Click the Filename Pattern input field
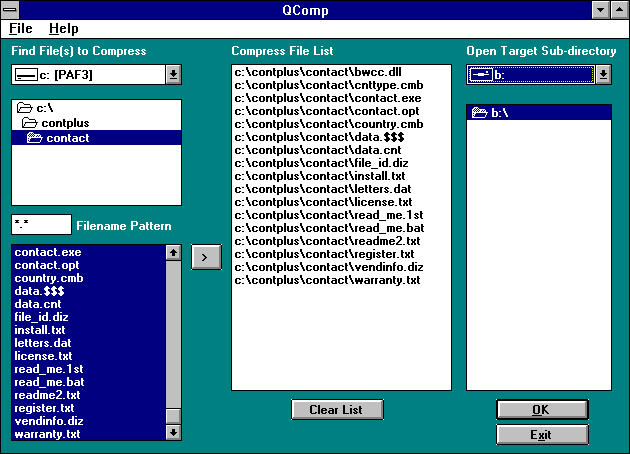The image size is (630, 454). [x=41, y=225]
